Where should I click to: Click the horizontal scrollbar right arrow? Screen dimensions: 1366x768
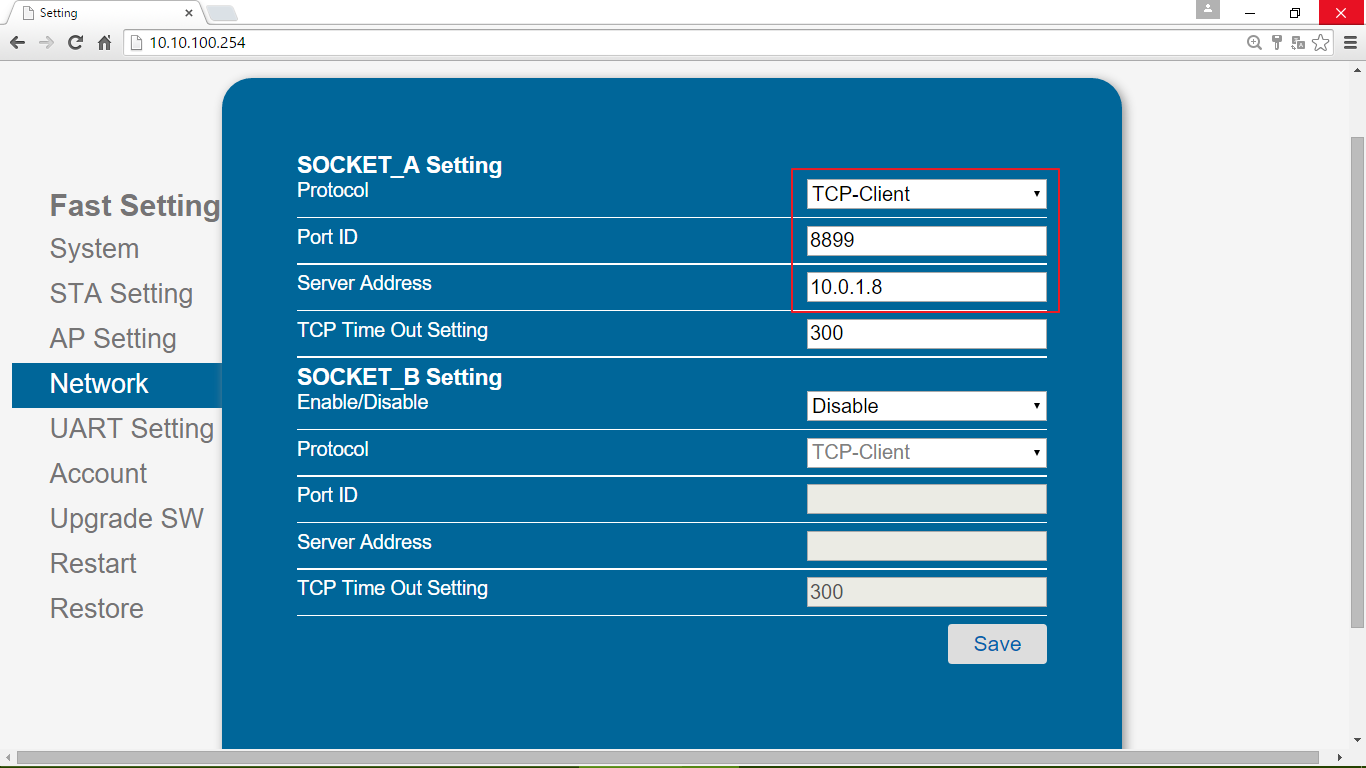point(1340,758)
